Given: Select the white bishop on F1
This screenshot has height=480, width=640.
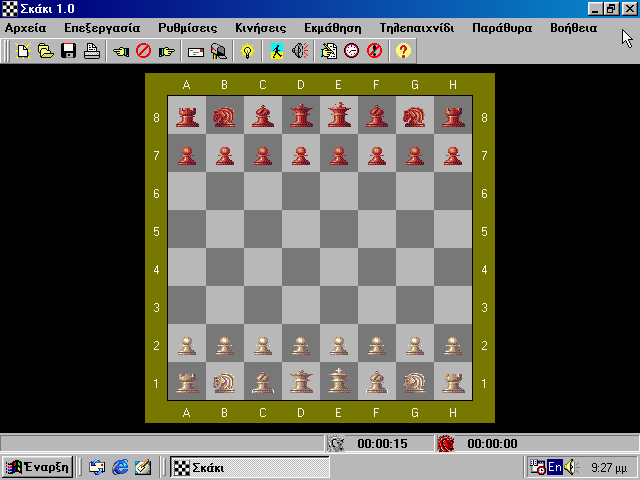Looking at the screenshot, I should (377, 383).
